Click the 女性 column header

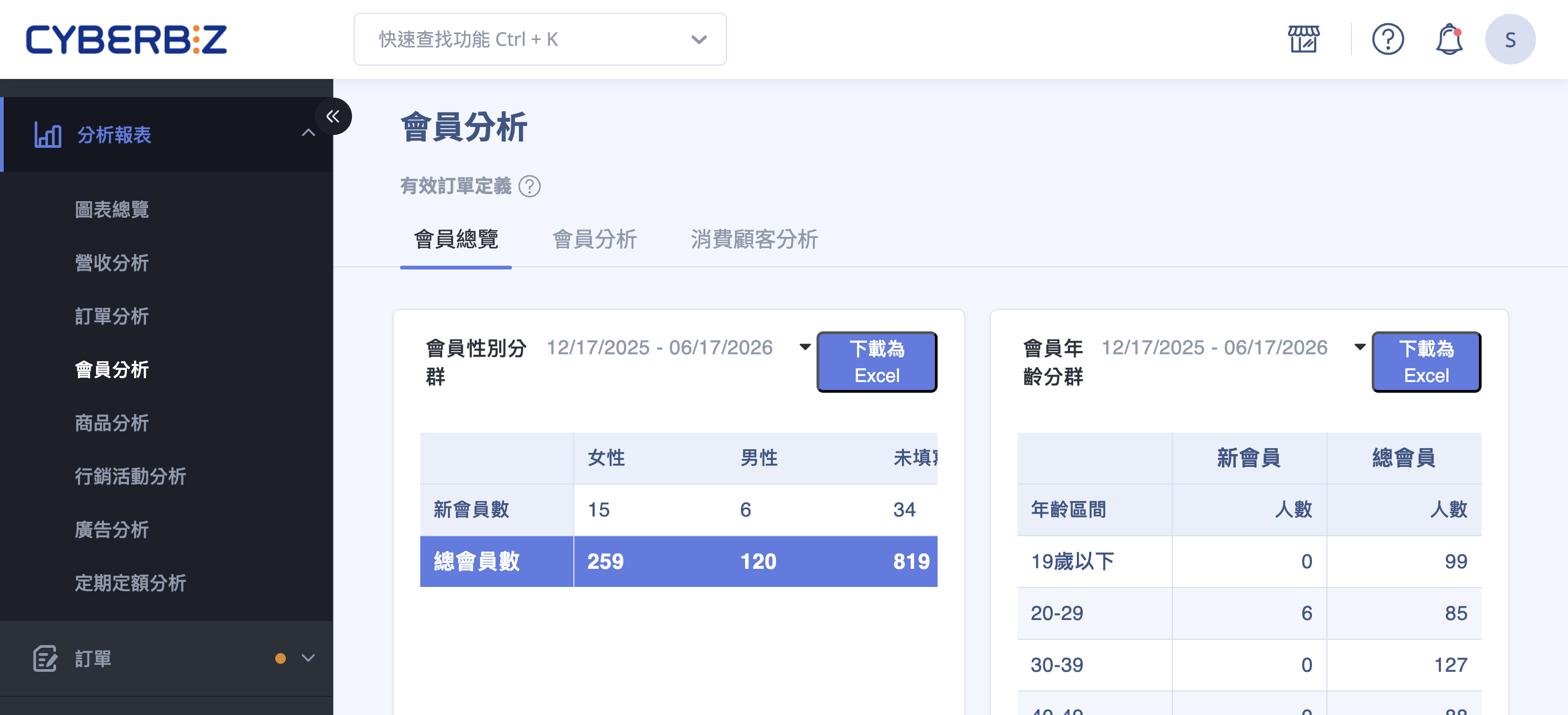[x=606, y=457]
